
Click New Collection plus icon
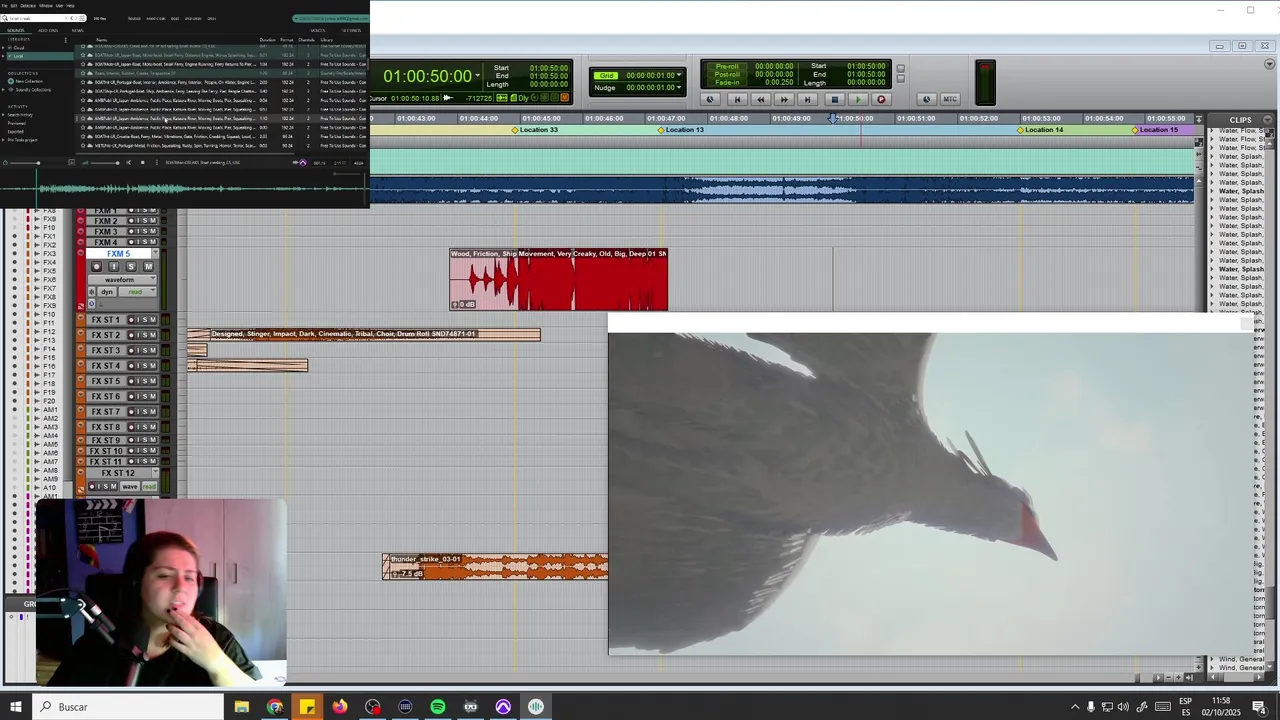tap(11, 81)
